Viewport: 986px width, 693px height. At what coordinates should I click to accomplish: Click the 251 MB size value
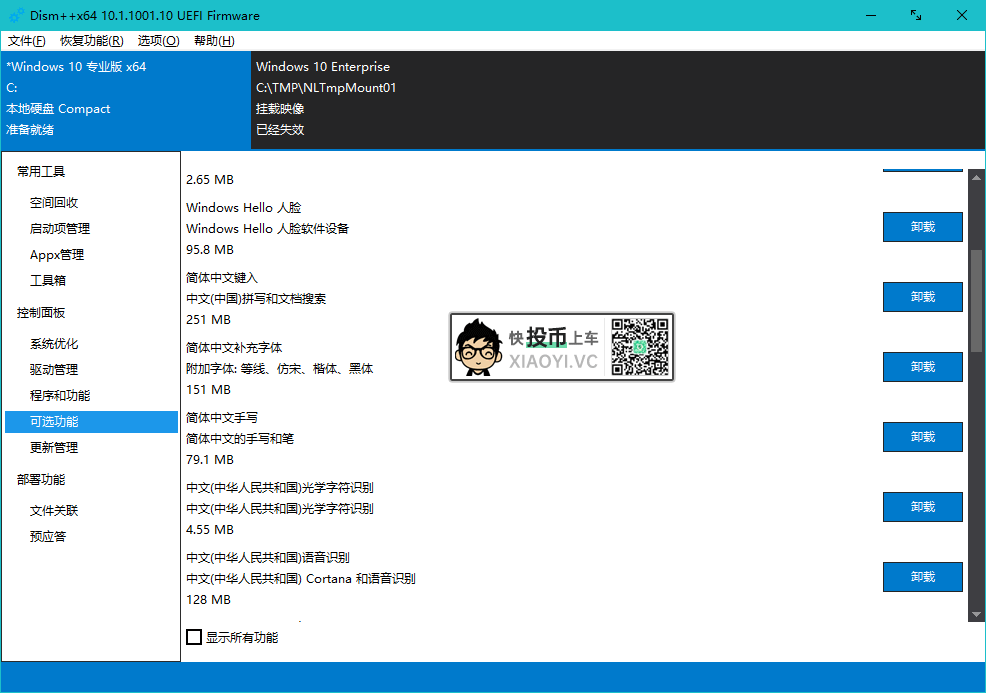pos(208,319)
